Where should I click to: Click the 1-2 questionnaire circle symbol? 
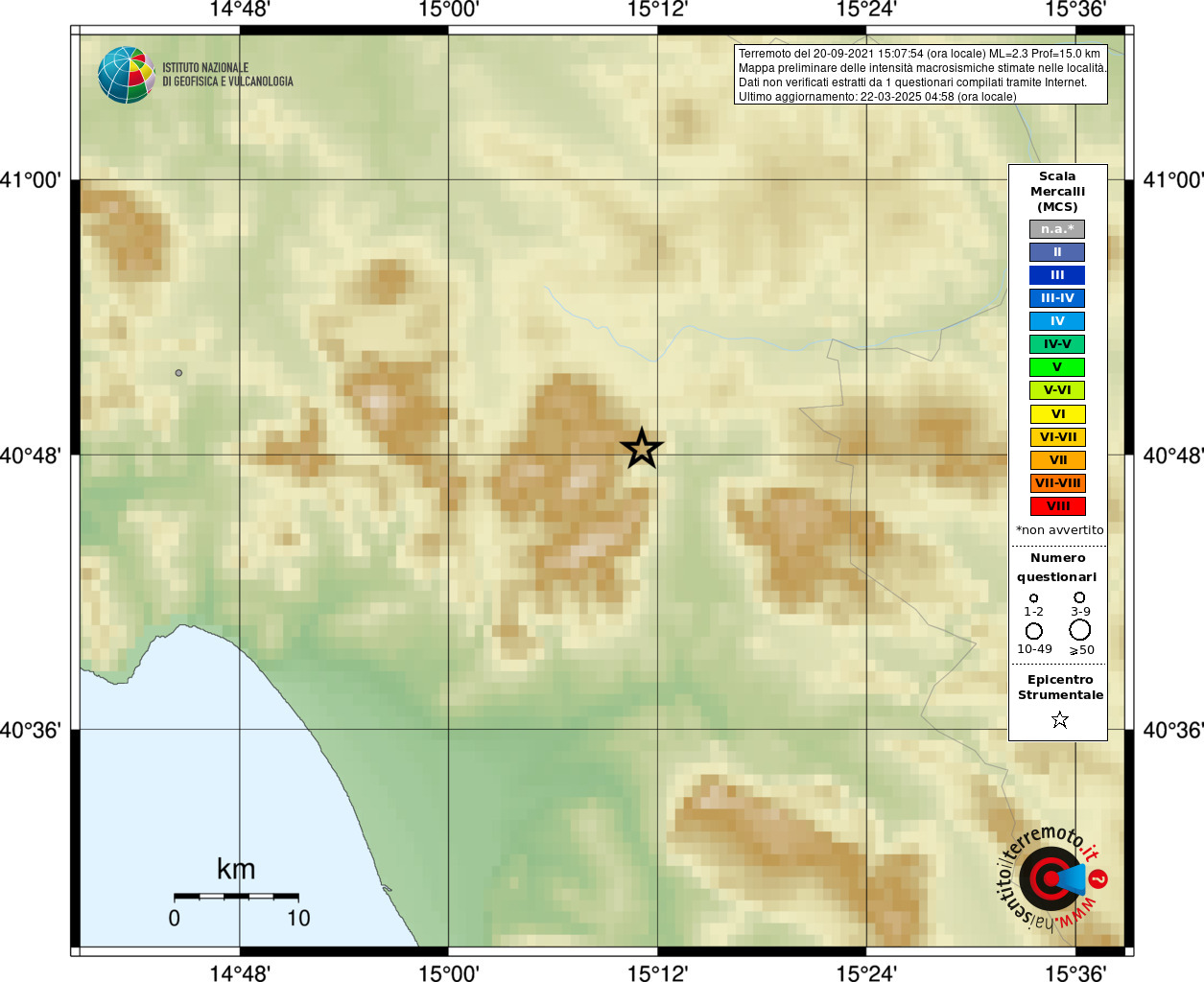(1033, 598)
